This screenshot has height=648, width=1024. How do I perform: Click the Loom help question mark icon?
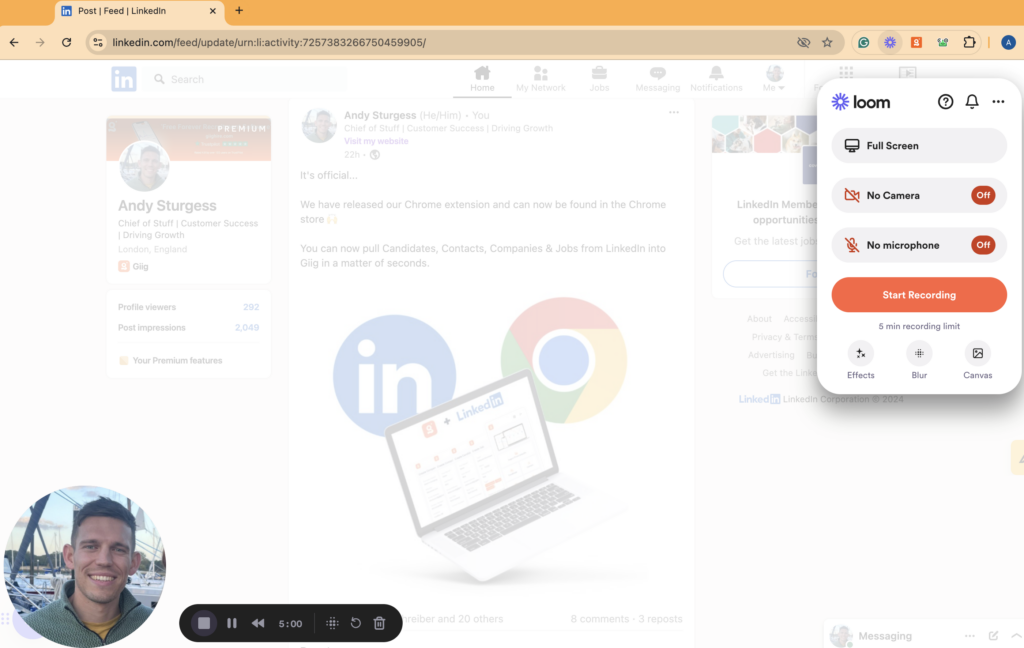click(x=945, y=102)
